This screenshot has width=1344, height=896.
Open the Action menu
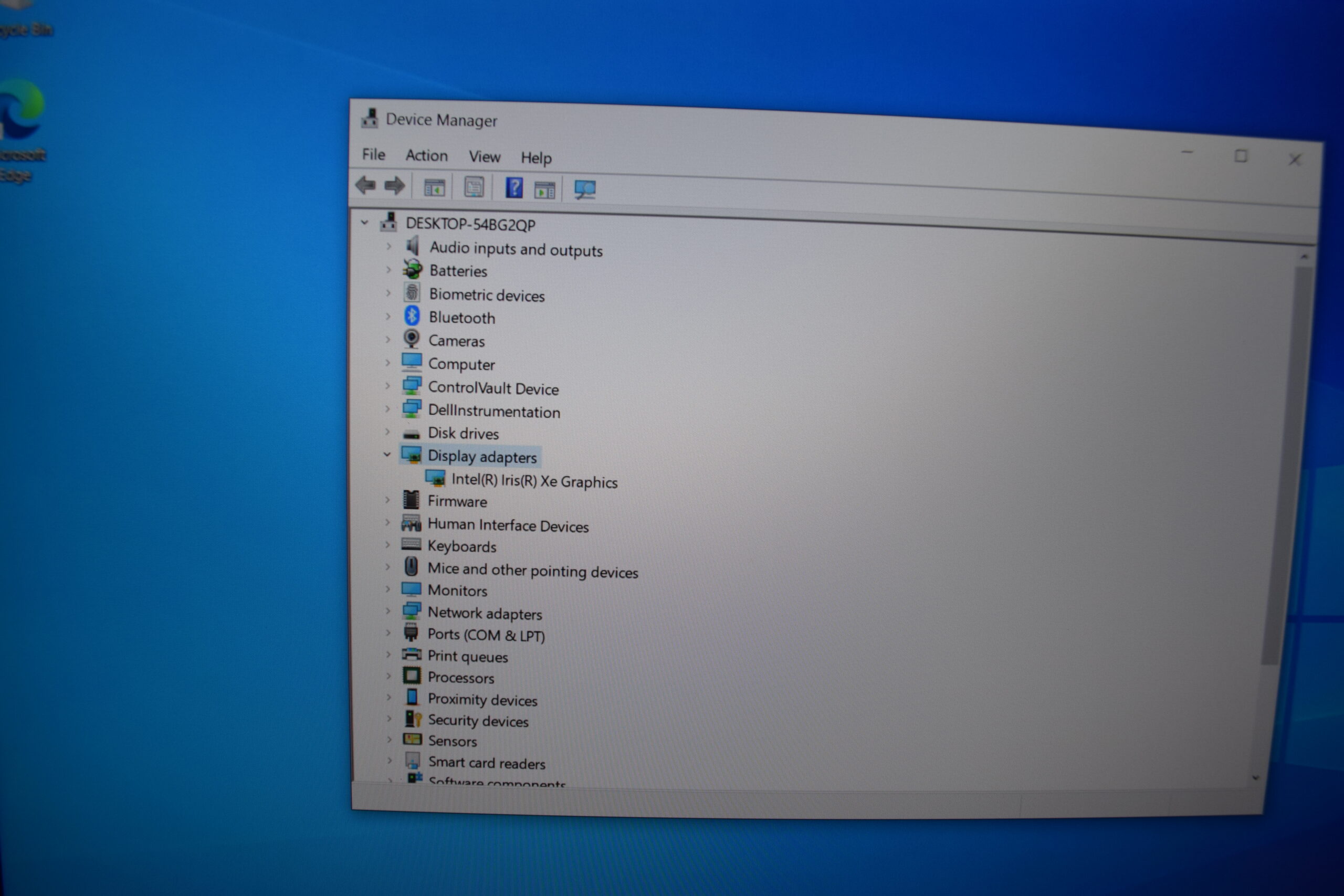tap(426, 155)
